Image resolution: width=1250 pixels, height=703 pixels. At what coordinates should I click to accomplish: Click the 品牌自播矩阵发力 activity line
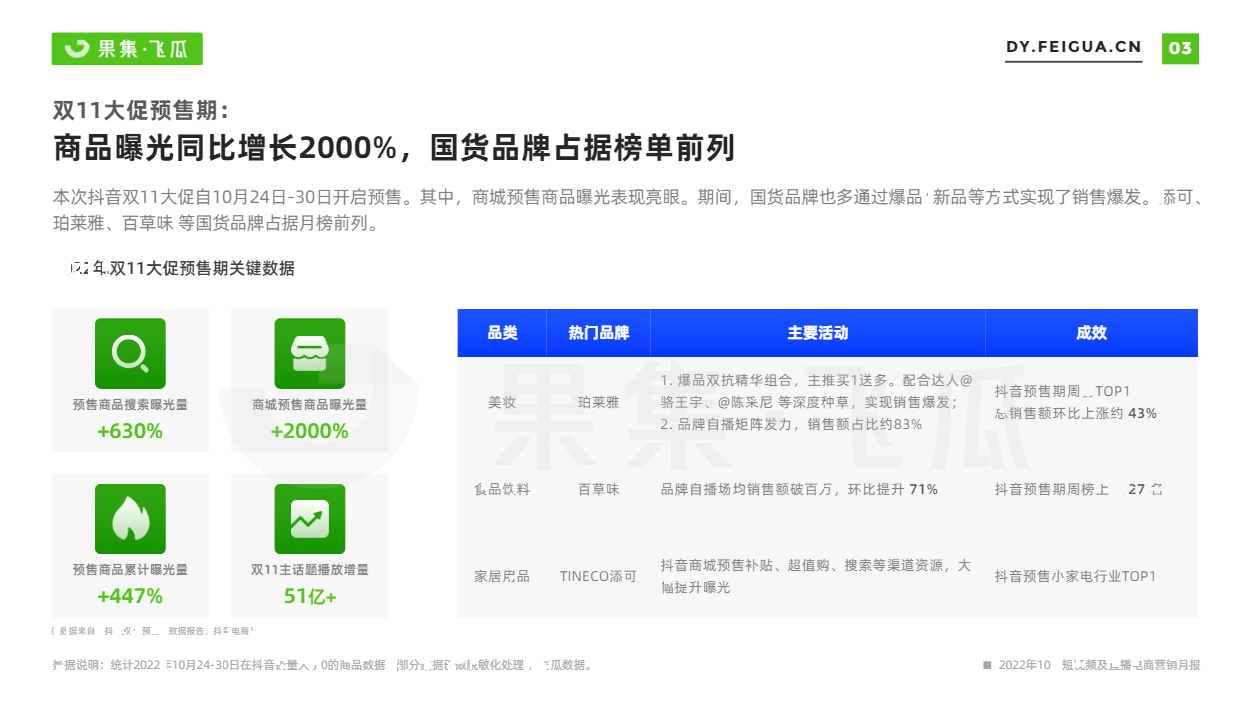tap(791, 424)
